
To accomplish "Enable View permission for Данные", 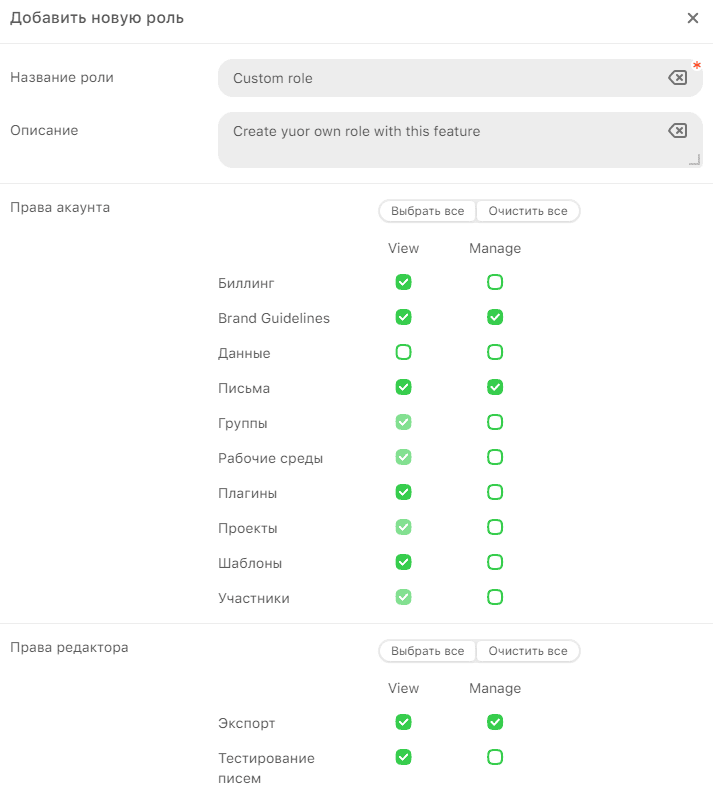I will point(403,353).
